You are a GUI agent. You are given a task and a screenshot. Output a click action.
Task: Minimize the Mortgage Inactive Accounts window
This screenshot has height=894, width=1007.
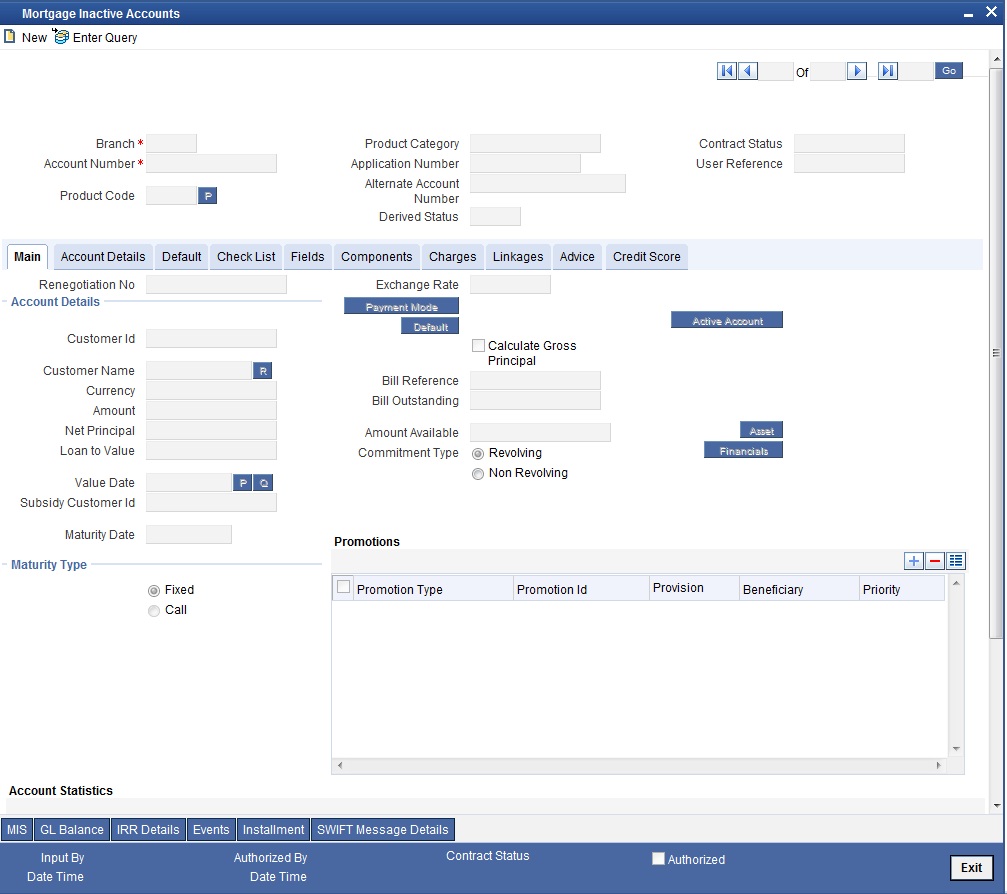click(968, 13)
